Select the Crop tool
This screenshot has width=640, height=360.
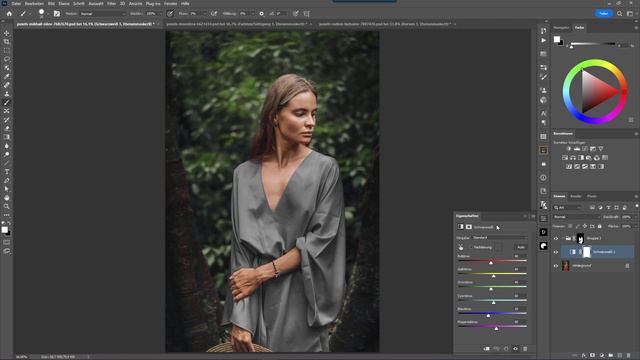tap(7, 42)
